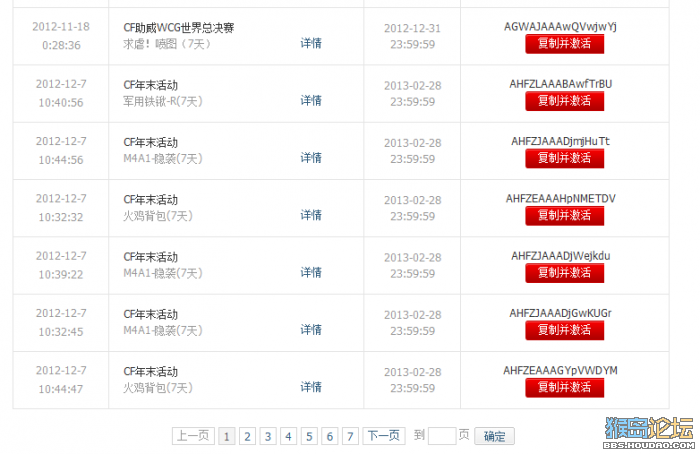This screenshot has width=700, height=454.
Task: Open 详情 for 火鸡背包 received at 10:32:32
Action: tap(311, 215)
